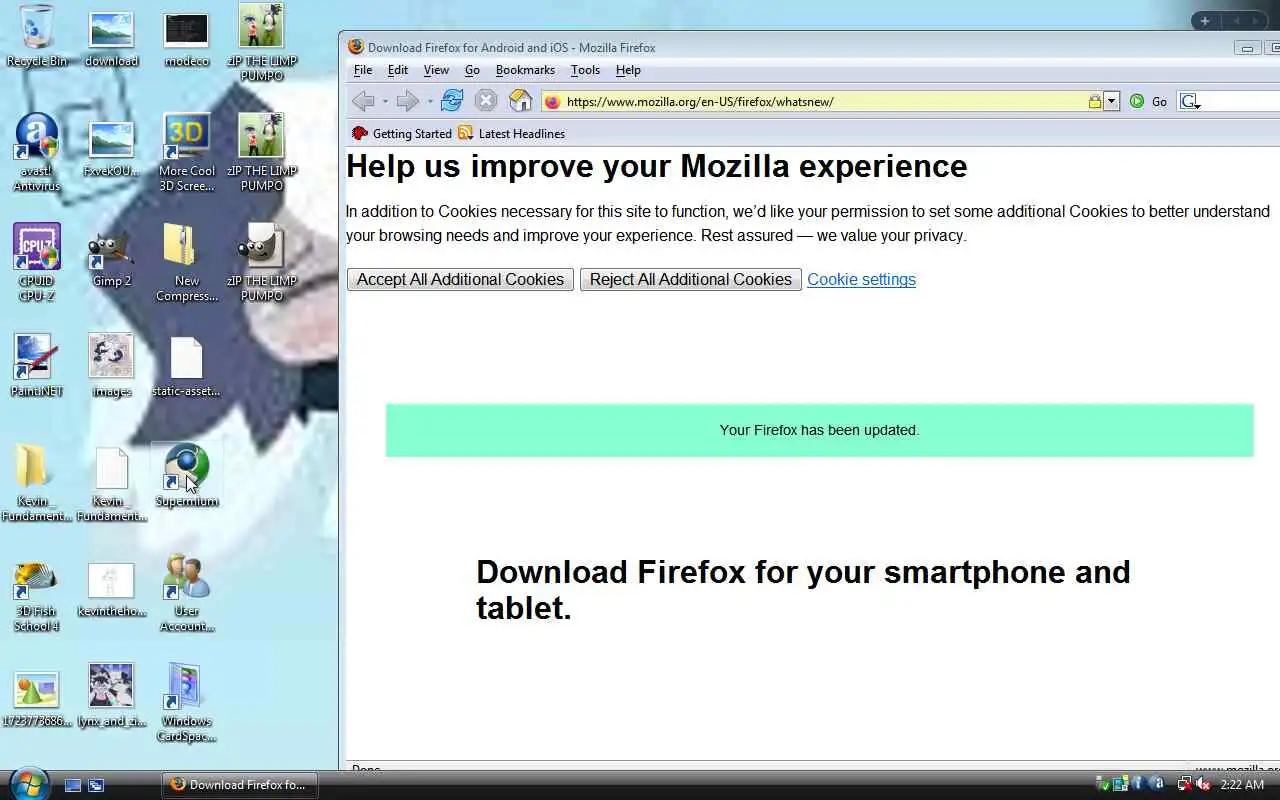Select the static-asset file icon
Viewport: 1280px width, 800px height.
pos(187,366)
